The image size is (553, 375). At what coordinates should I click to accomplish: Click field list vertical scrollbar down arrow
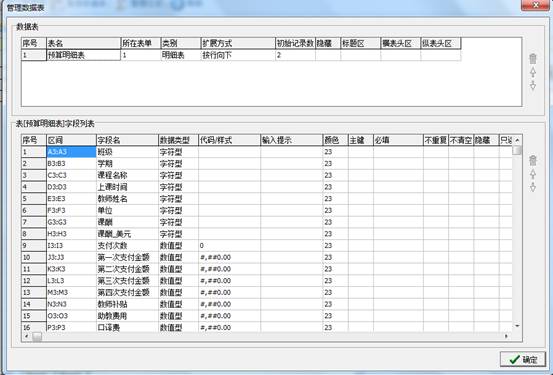517,326
